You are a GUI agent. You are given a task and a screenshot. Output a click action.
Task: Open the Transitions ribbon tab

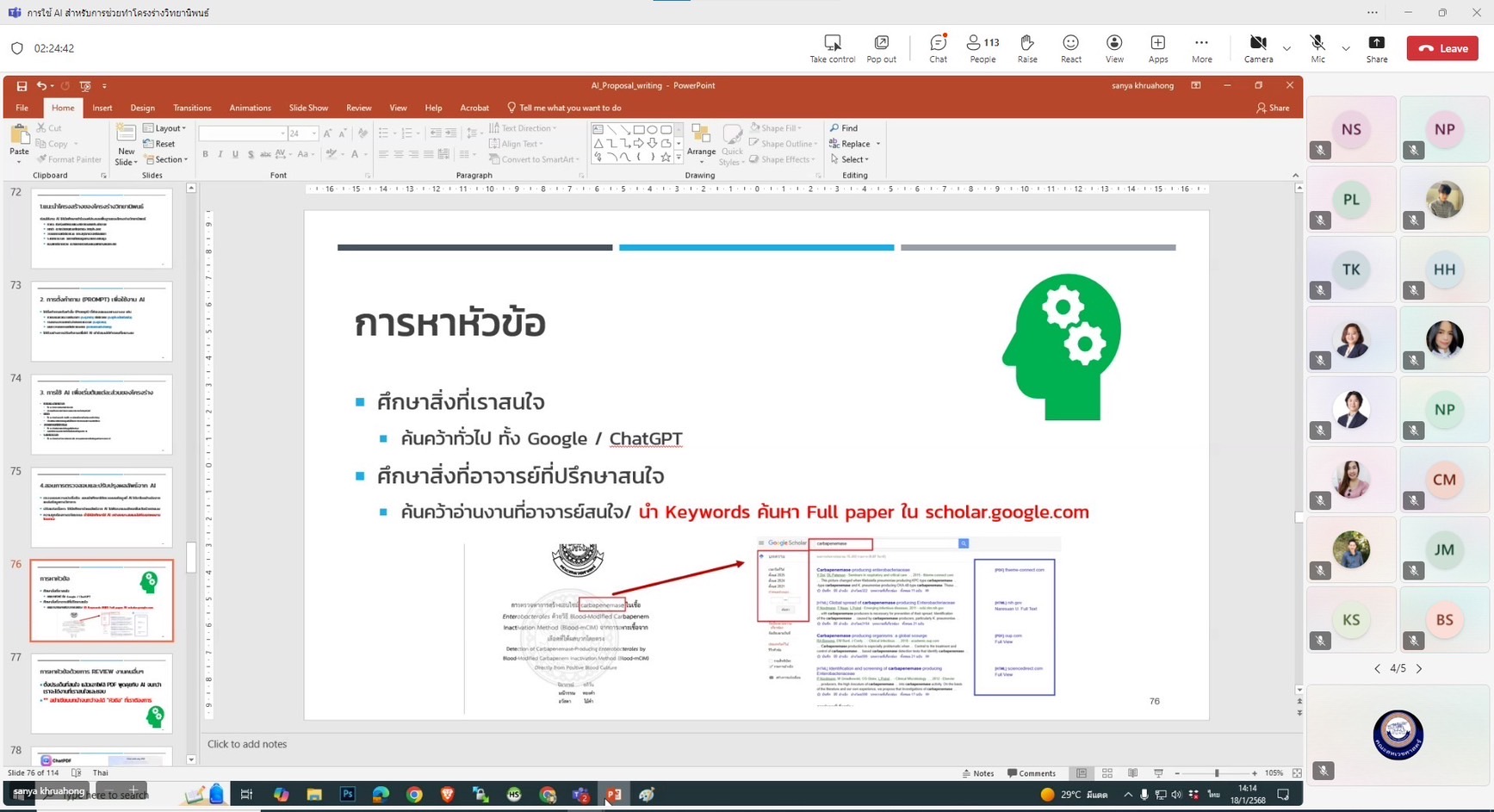191,108
